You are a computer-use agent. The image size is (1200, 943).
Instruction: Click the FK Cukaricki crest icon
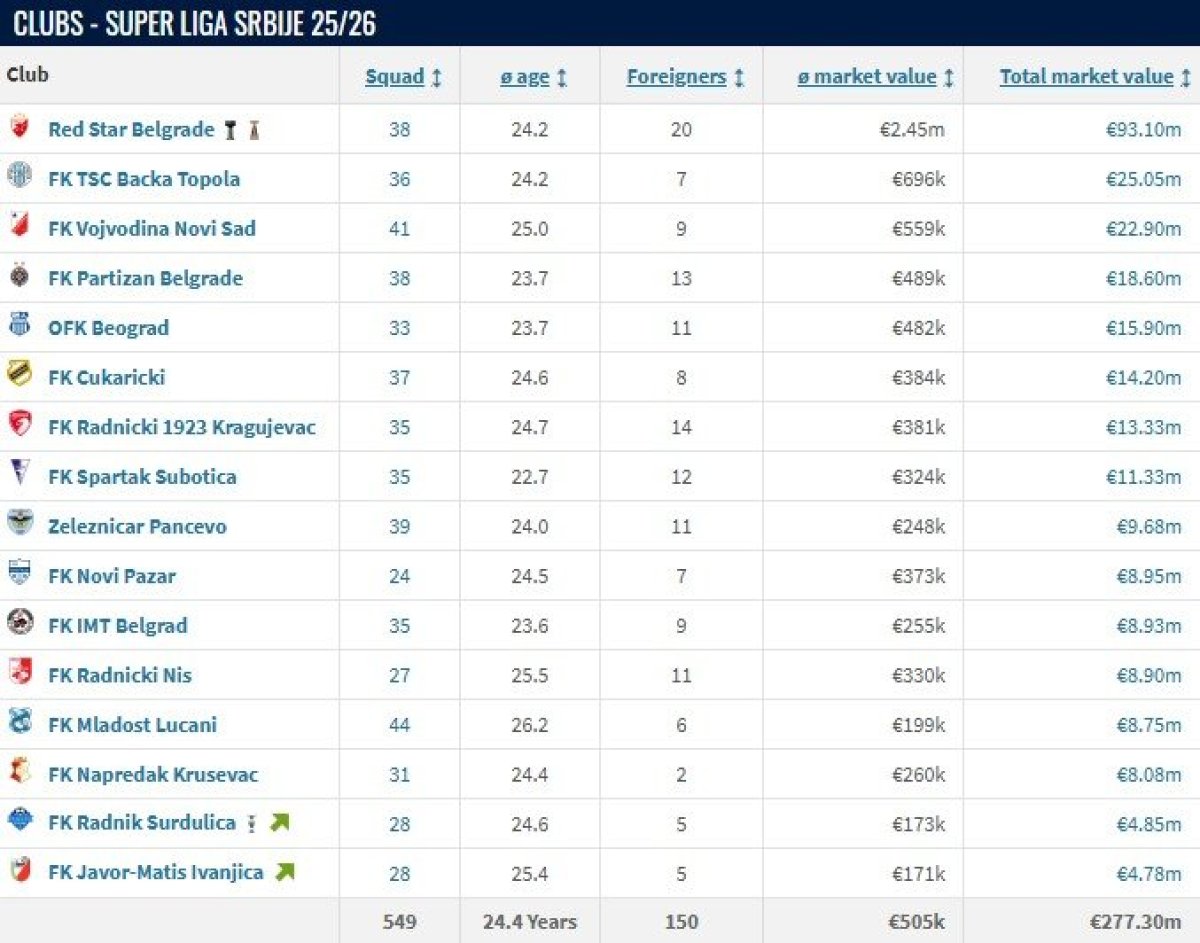20,376
